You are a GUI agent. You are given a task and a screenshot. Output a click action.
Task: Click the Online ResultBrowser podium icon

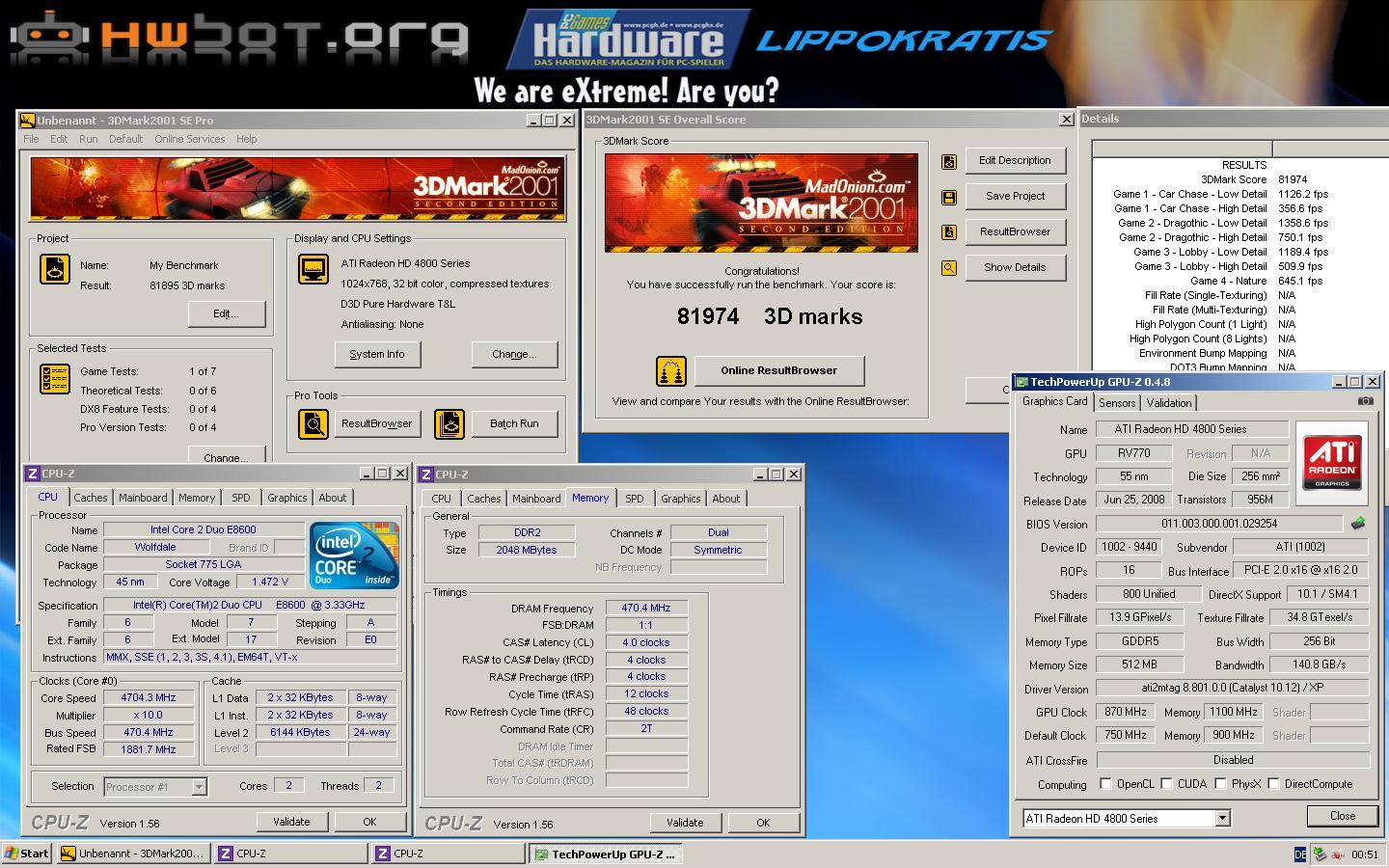(670, 371)
